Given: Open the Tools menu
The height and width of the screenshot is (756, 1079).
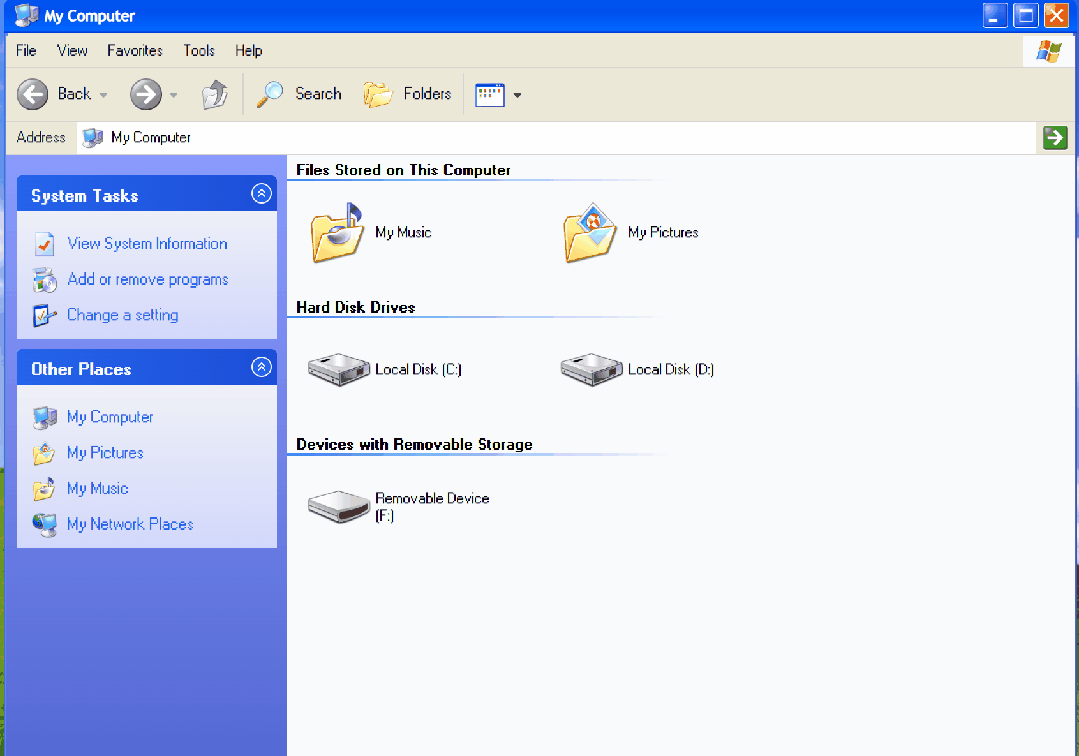Looking at the screenshot, I should [x=198, y=50].
